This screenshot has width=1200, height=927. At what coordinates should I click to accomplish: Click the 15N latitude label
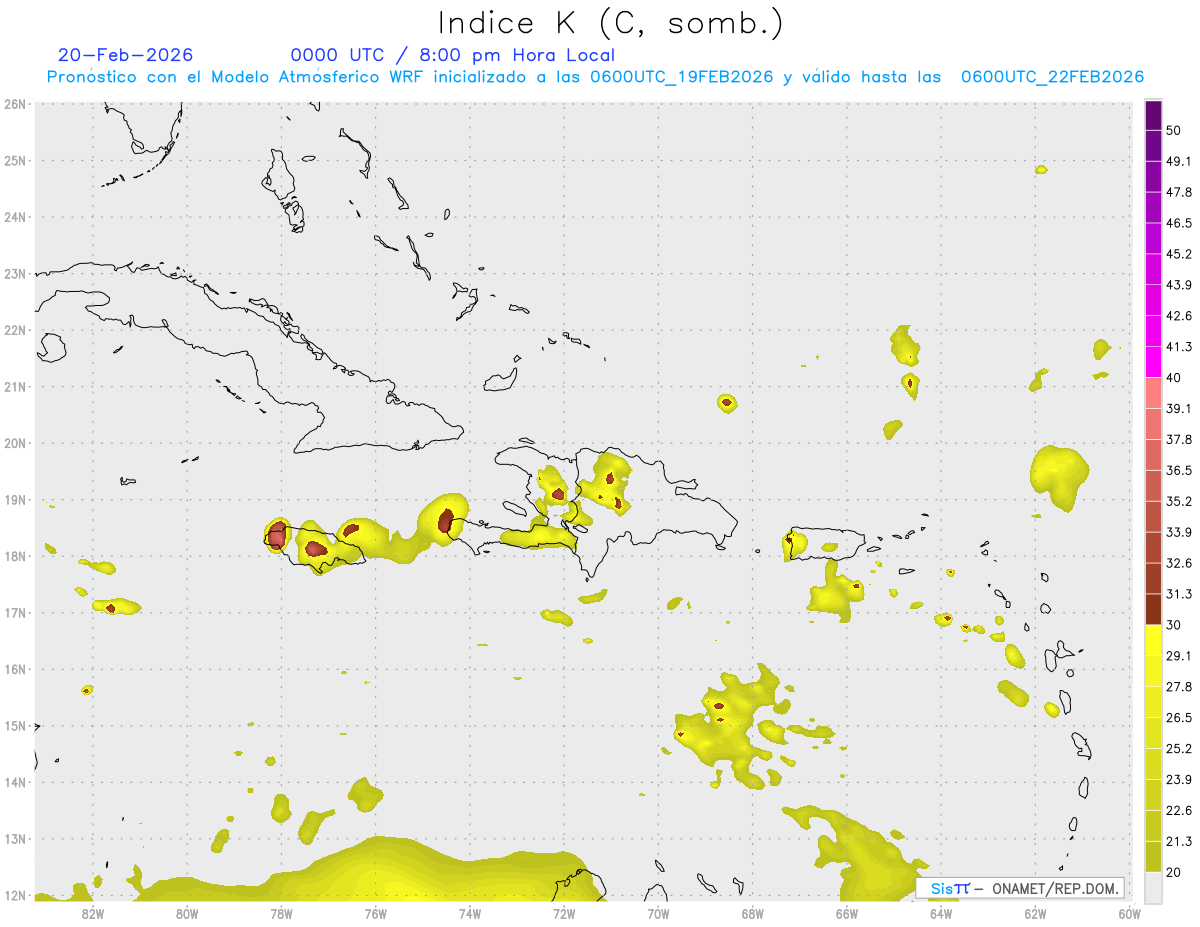(x=15, y=726)
